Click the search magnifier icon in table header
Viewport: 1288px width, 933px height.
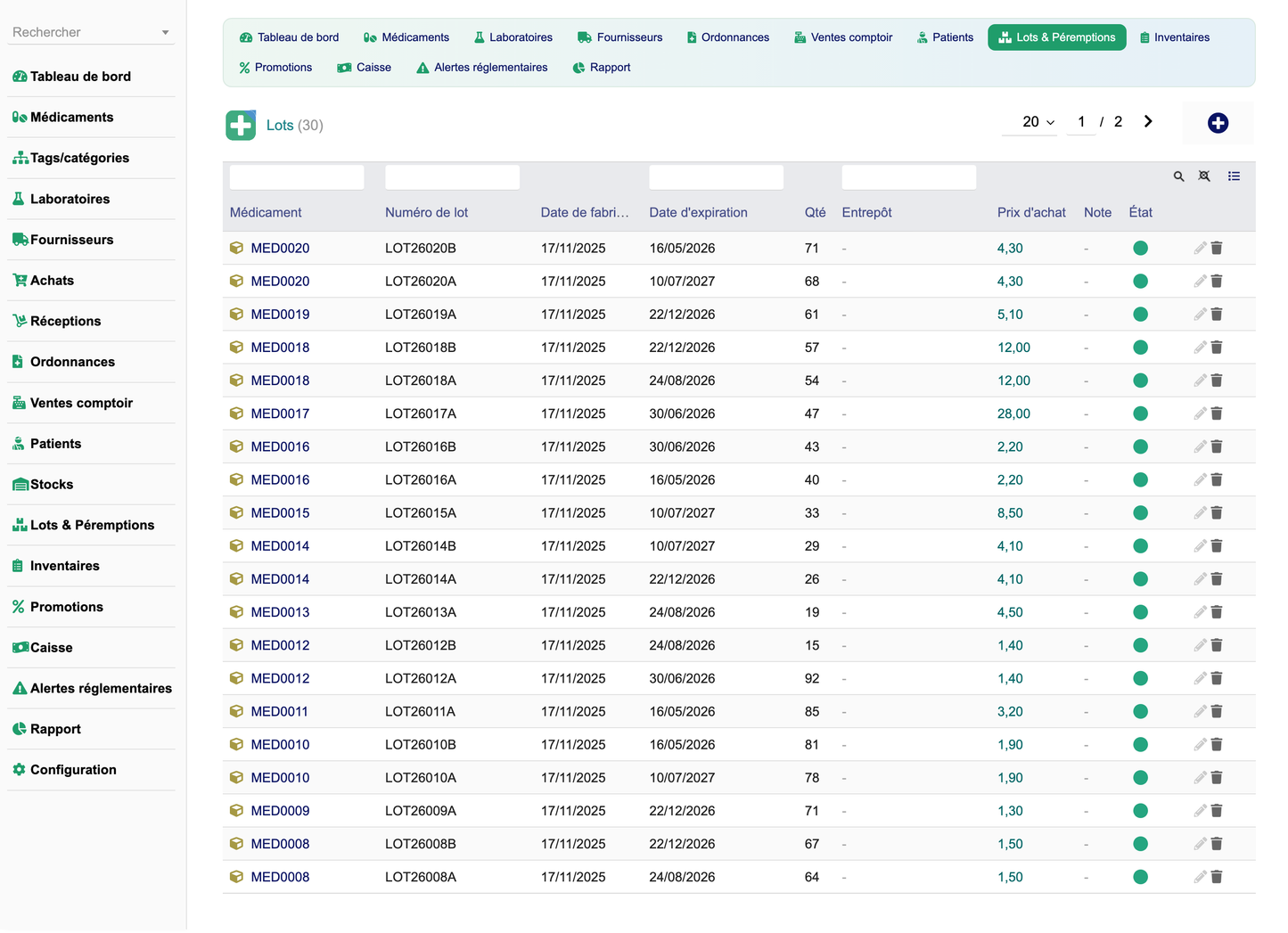[1178, 176]
